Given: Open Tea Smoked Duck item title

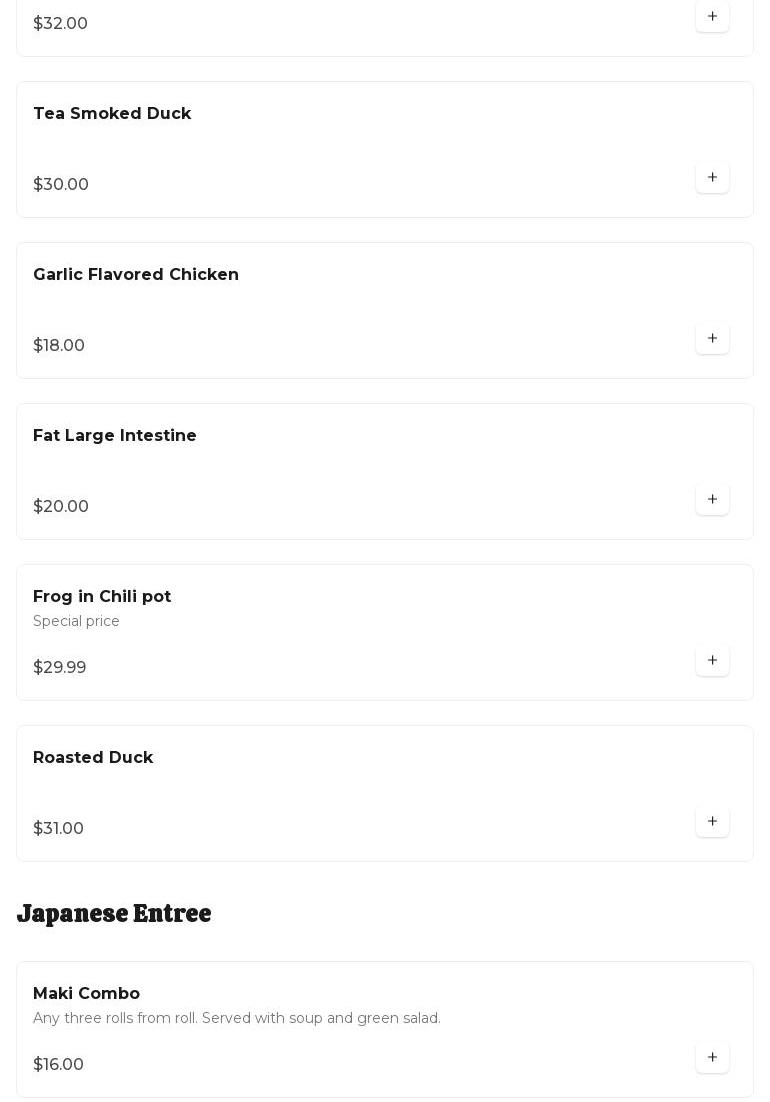Looking at the screenshot, I should 112,114.
